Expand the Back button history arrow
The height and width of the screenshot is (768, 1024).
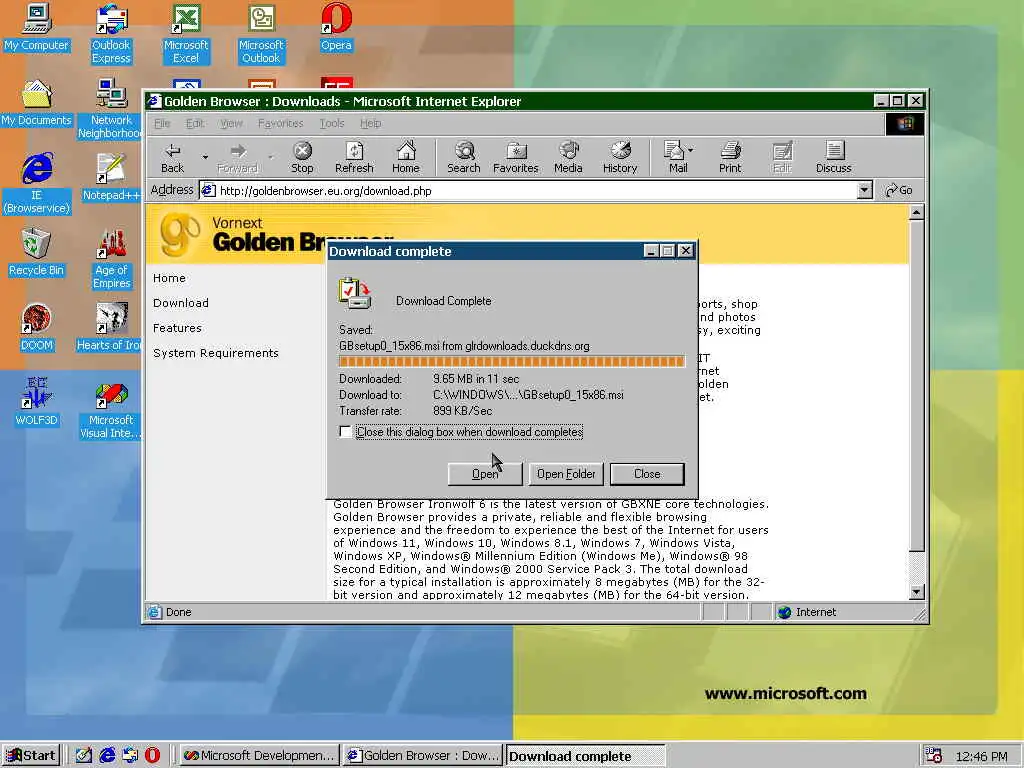[x=205, y=158]
